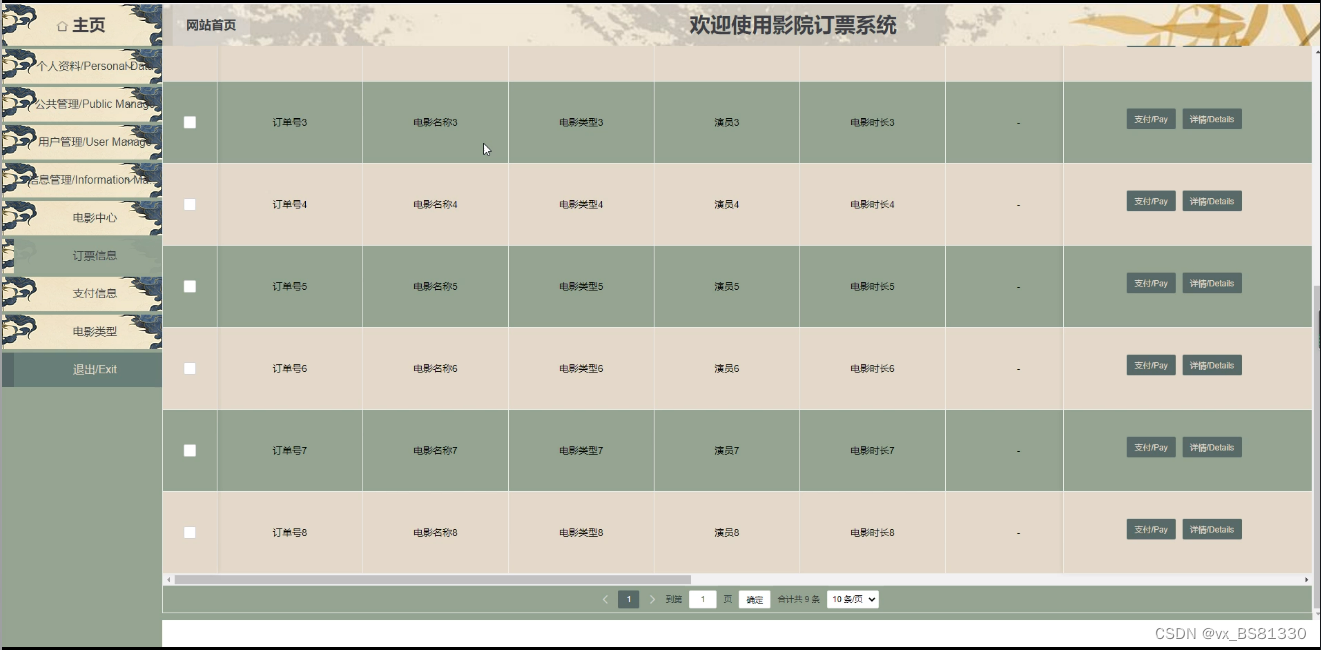Open 电影中心 in the sidebar
Viewport: 1321px width, 650px height.
81,217
